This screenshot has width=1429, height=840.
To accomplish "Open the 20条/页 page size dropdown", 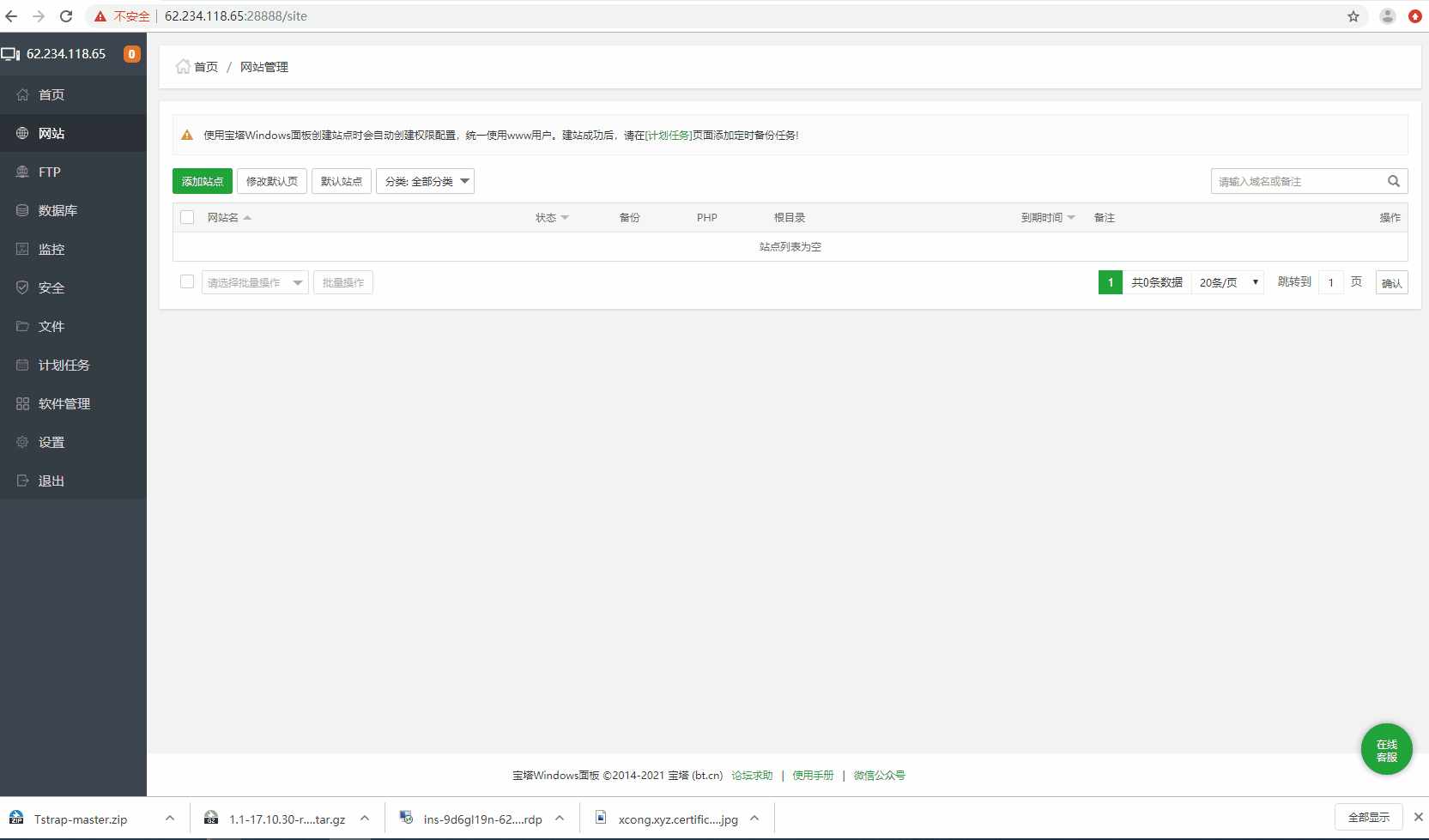I will point(1228,282).
